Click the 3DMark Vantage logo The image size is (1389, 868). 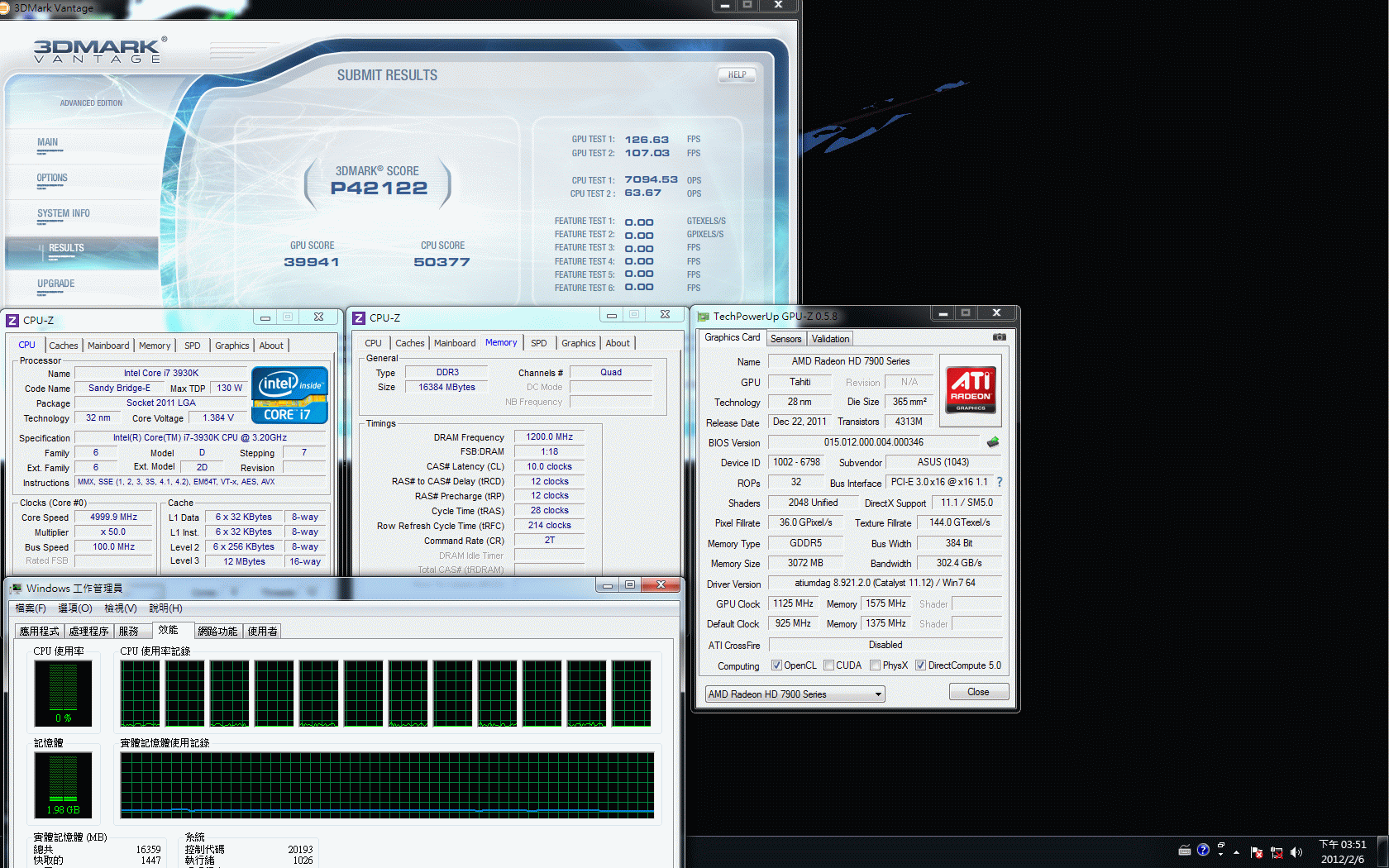coord(99,50)
